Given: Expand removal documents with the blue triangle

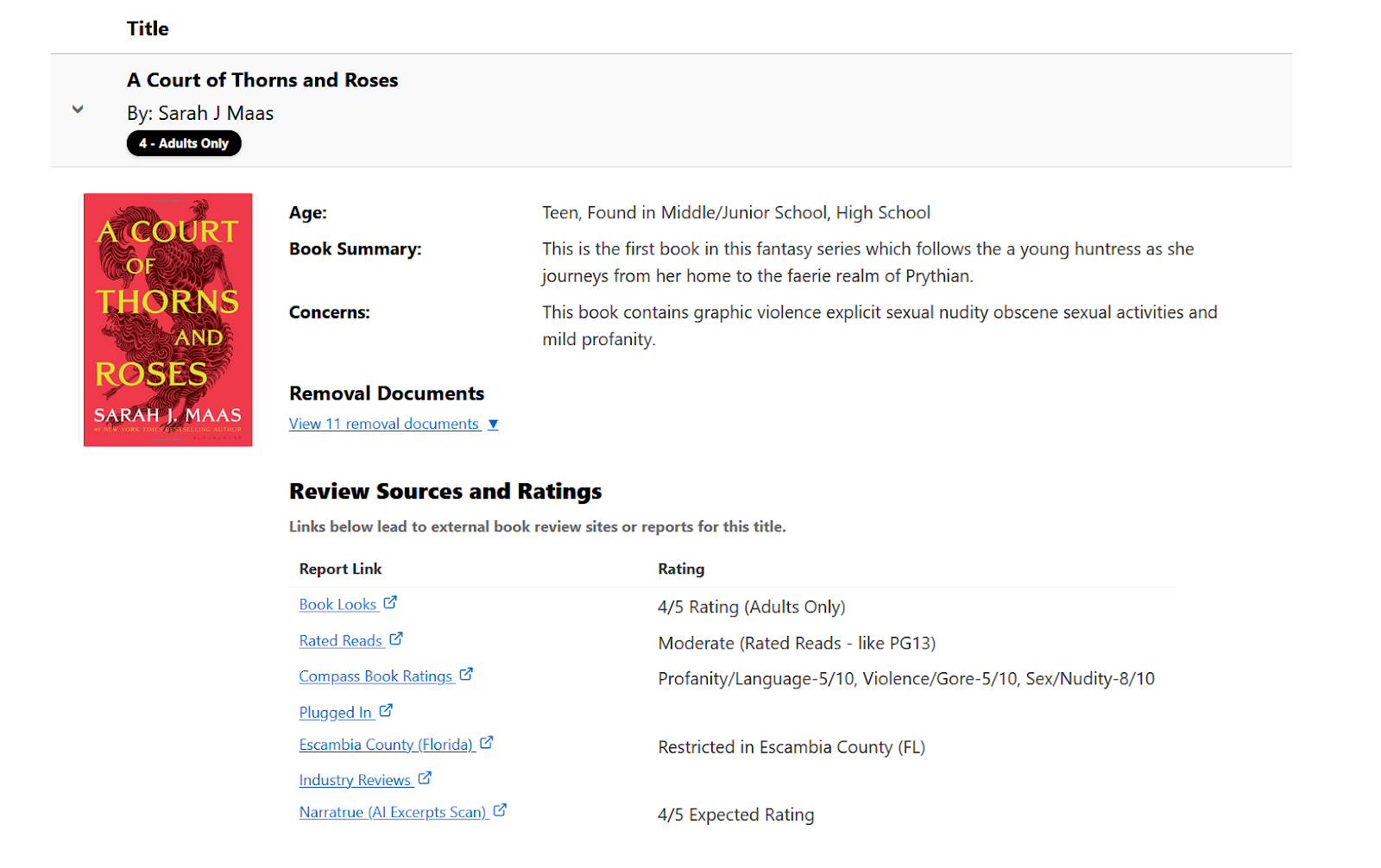Looking at the screenshot, I should (x=493, y=425).
